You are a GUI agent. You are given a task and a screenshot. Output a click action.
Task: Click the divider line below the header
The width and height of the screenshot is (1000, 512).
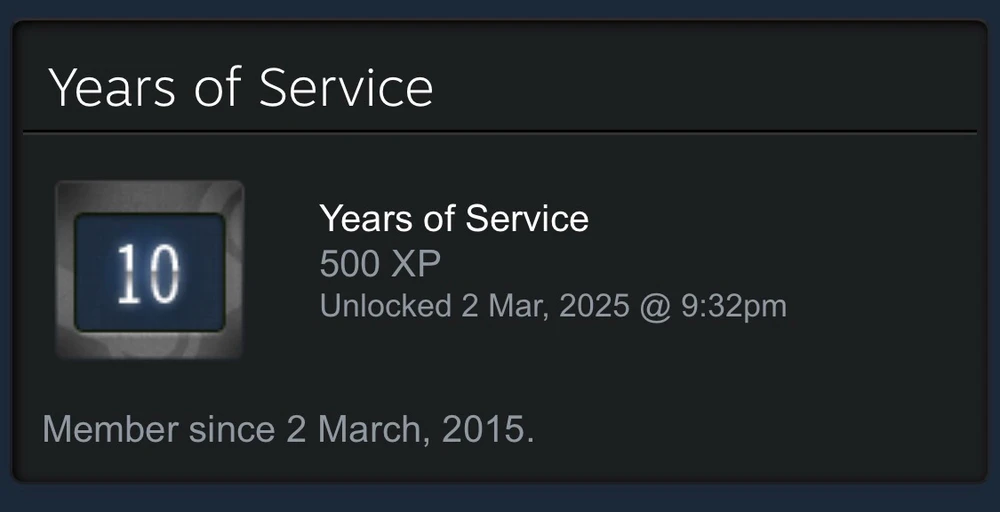pyautogui.click(x=500, y=132)
